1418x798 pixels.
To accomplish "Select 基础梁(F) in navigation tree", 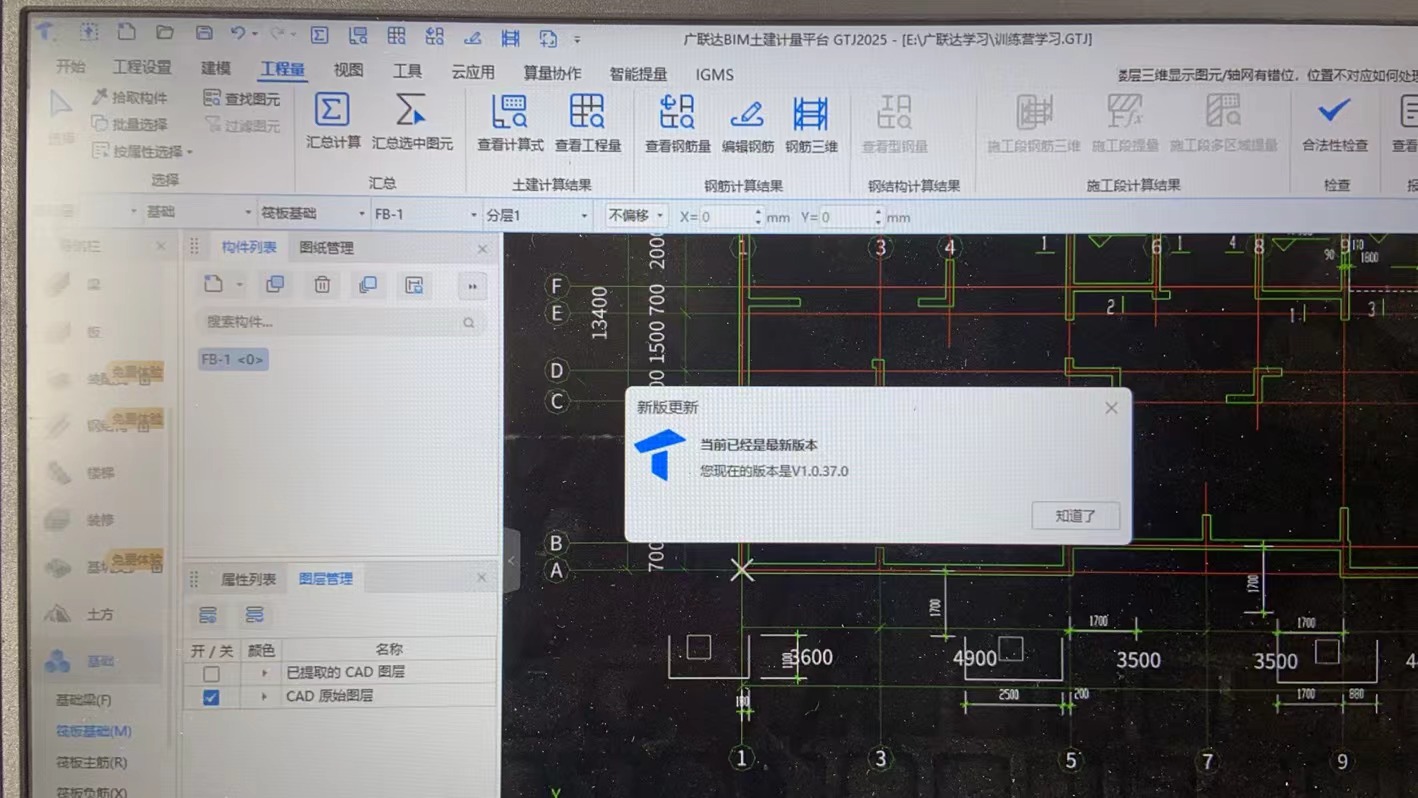I will (x=84, y=700).
